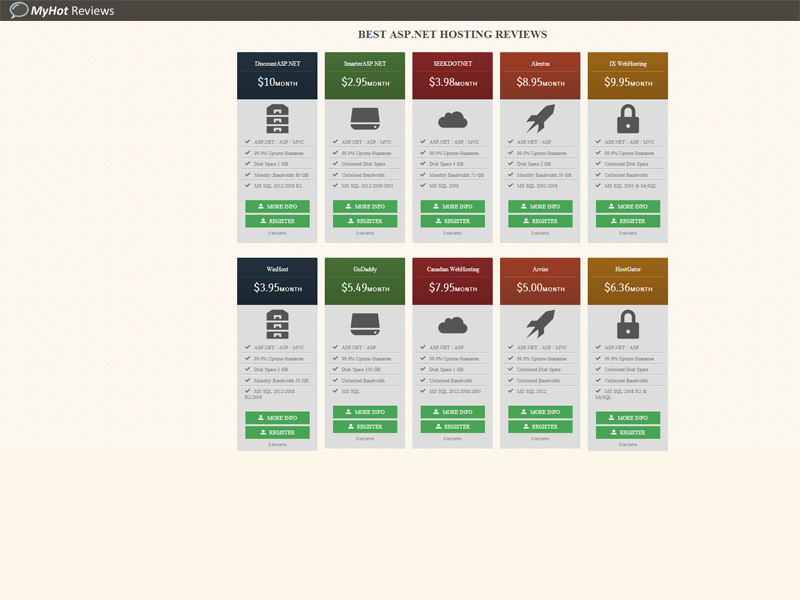Click Monthly Bandwidth 50 GB in WinHost card
800x600 pixels.
click(x=281, y=381)
